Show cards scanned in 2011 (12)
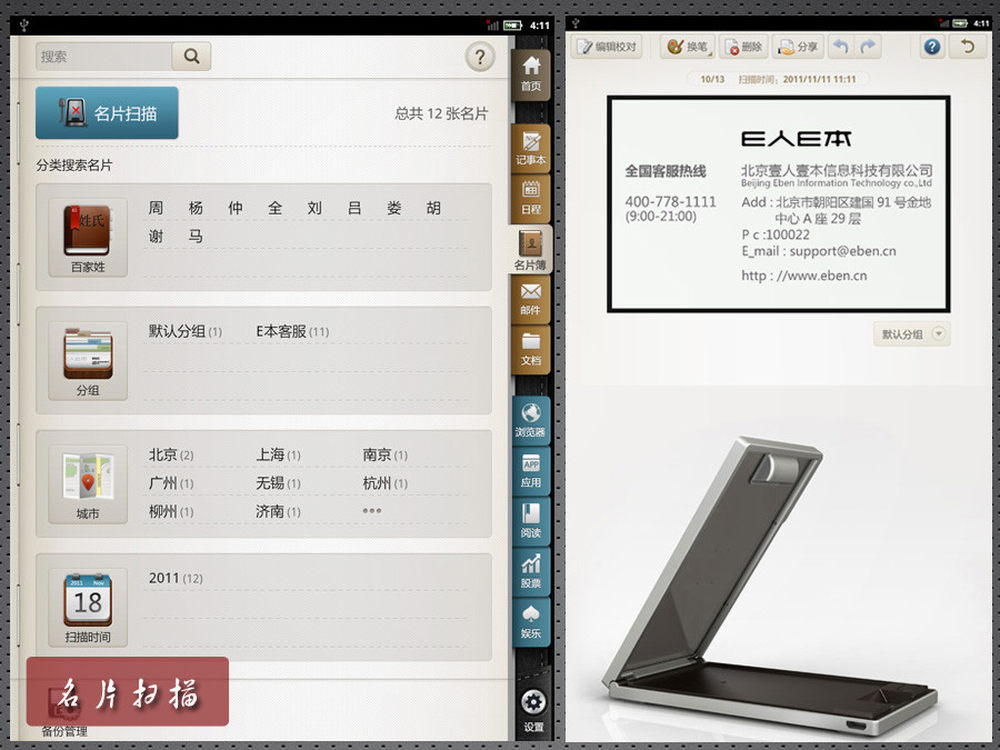This screenshot has height=750, width=1000. 175,578
